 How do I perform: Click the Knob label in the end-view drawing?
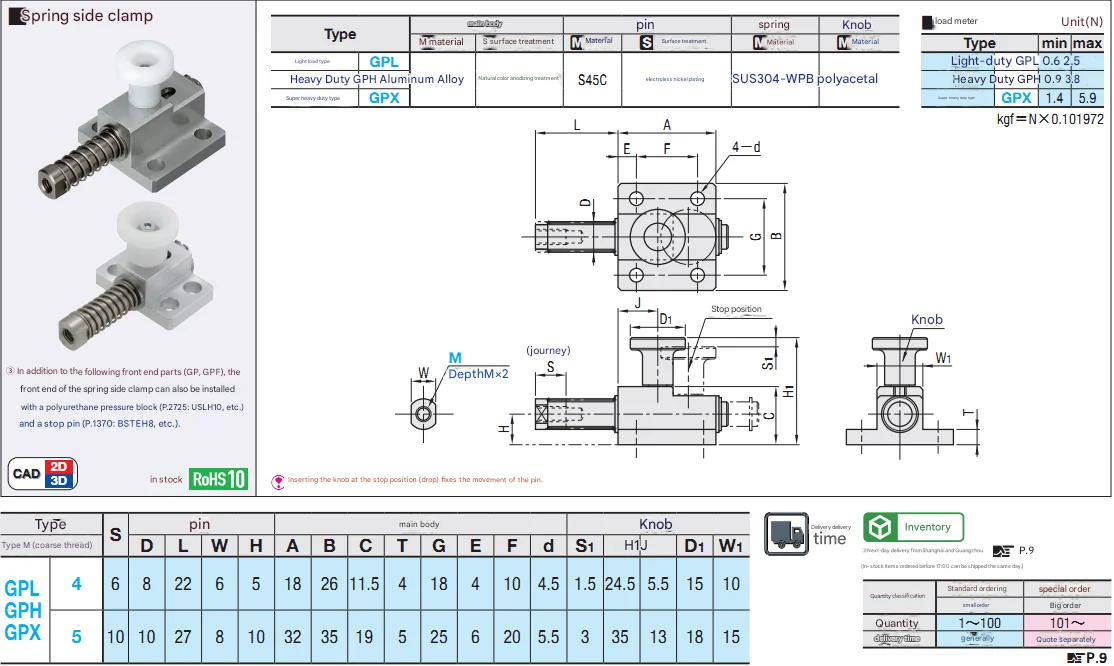tap(926, 320)
